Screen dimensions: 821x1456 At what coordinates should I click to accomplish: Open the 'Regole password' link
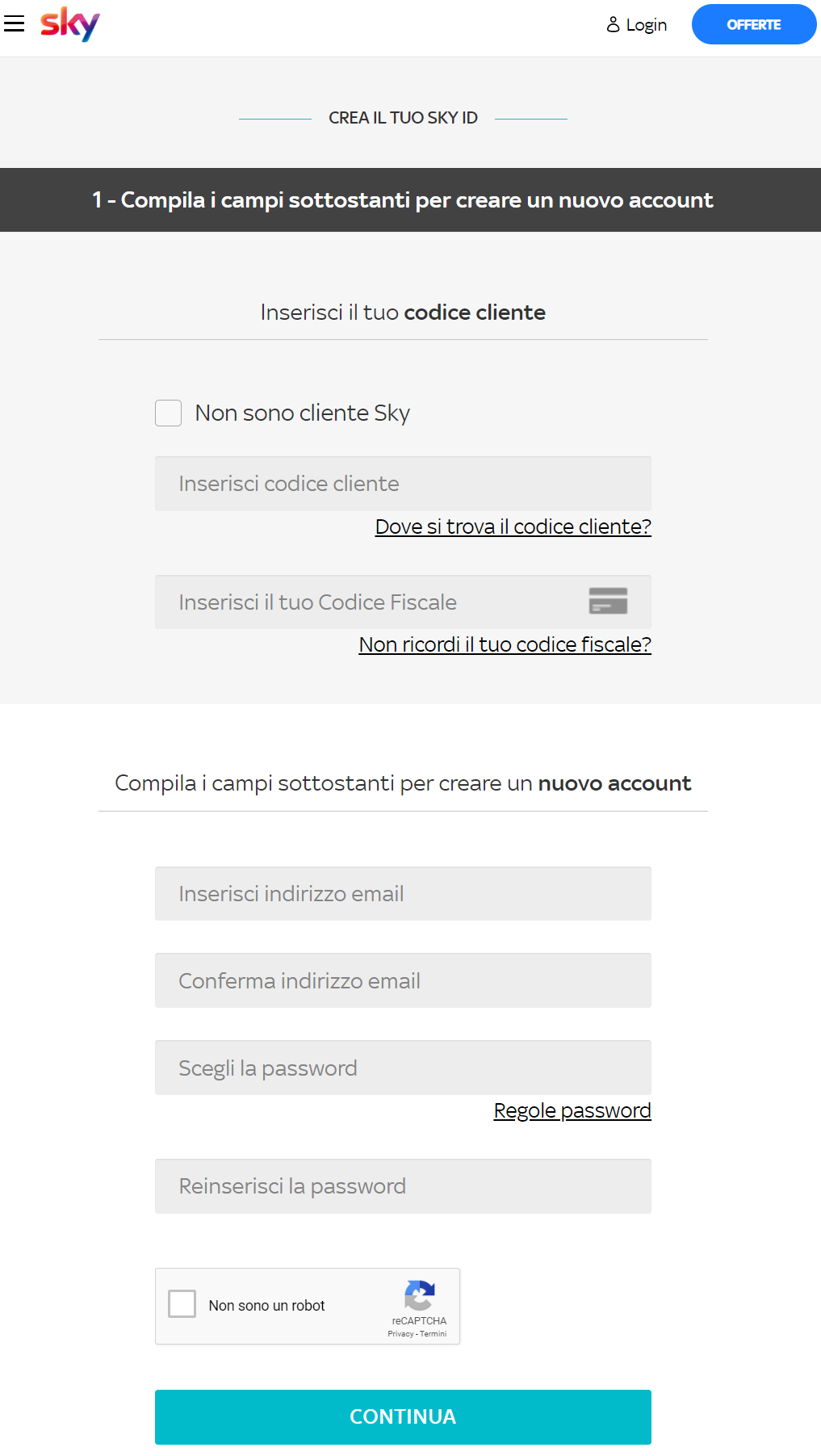tap(572, 1110)
